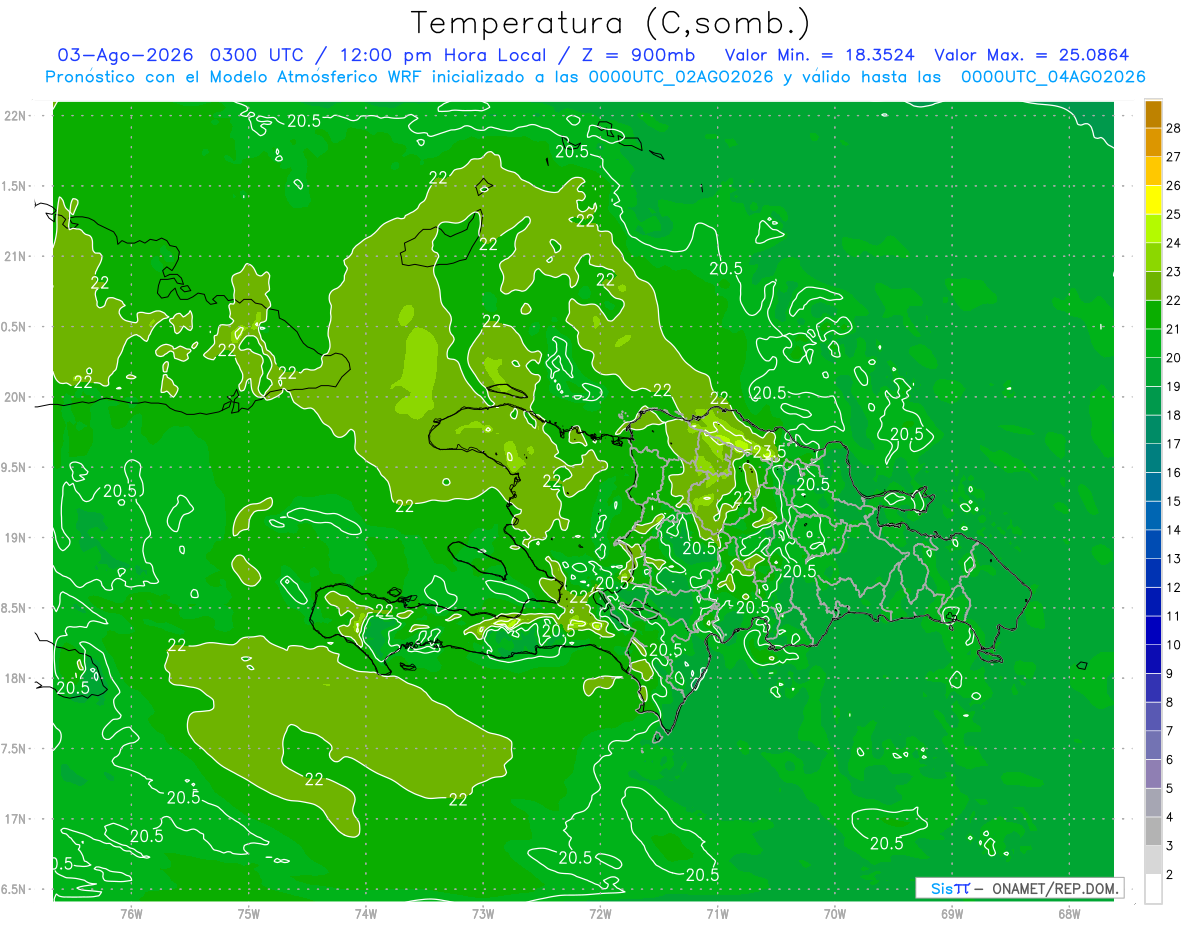Click the '28' color scale label
Viewport: 1200px width, 927px height.
click(1174, 128)
